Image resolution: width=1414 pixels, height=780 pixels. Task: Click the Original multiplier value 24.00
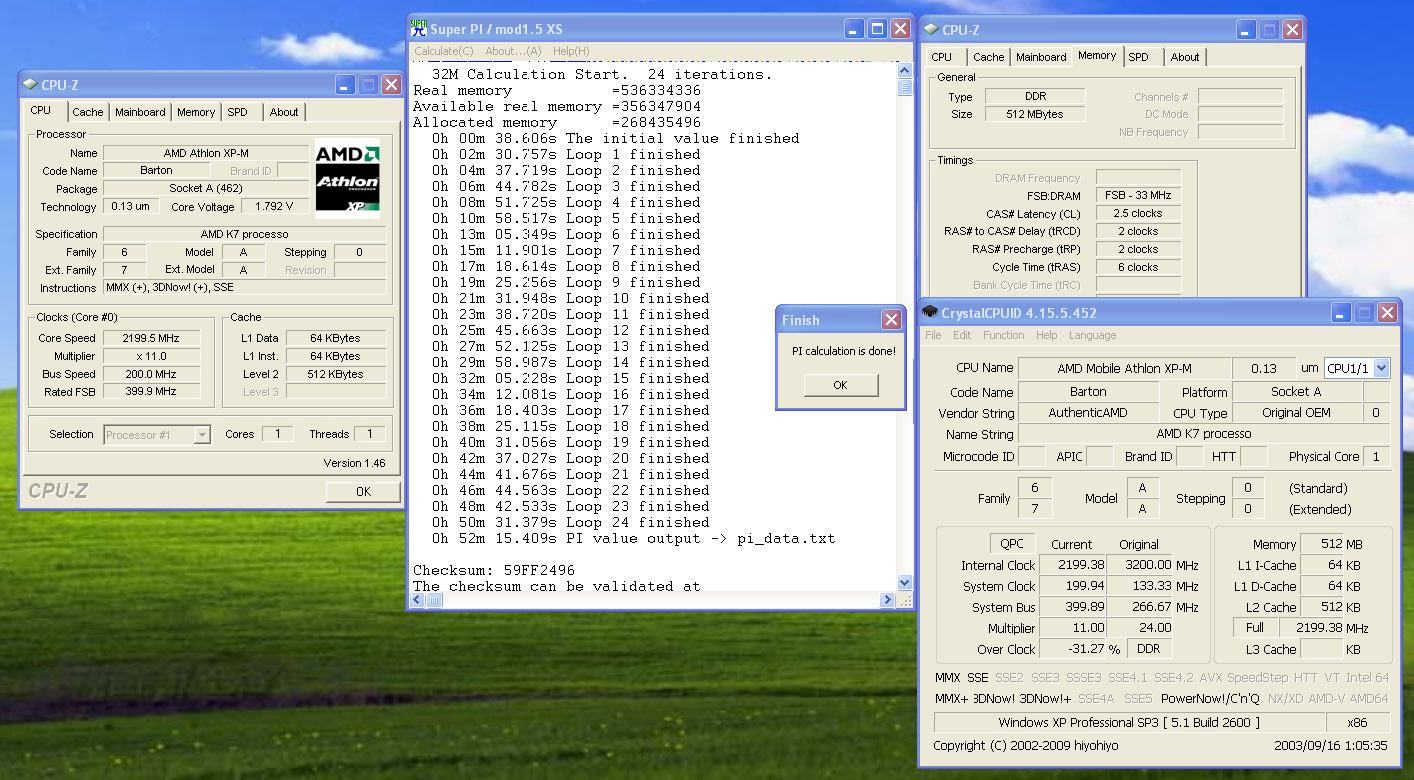pyautogui.click(x=1141, y=628)
